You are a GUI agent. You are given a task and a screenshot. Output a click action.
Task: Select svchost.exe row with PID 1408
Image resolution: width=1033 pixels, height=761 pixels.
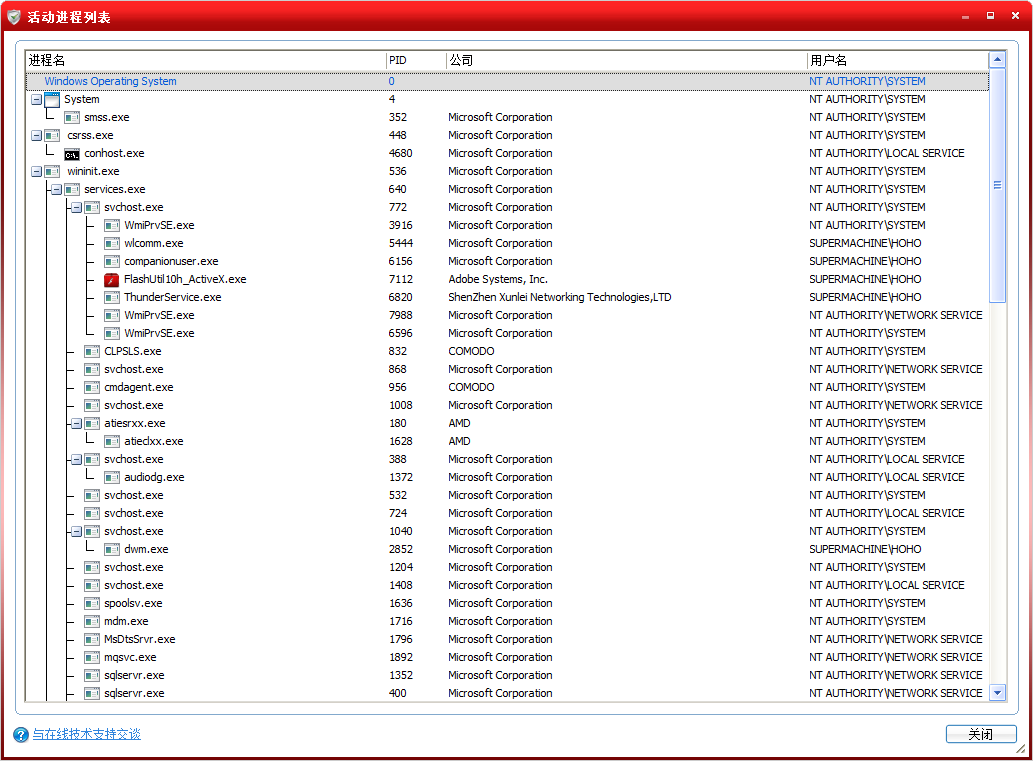[507, 585]
